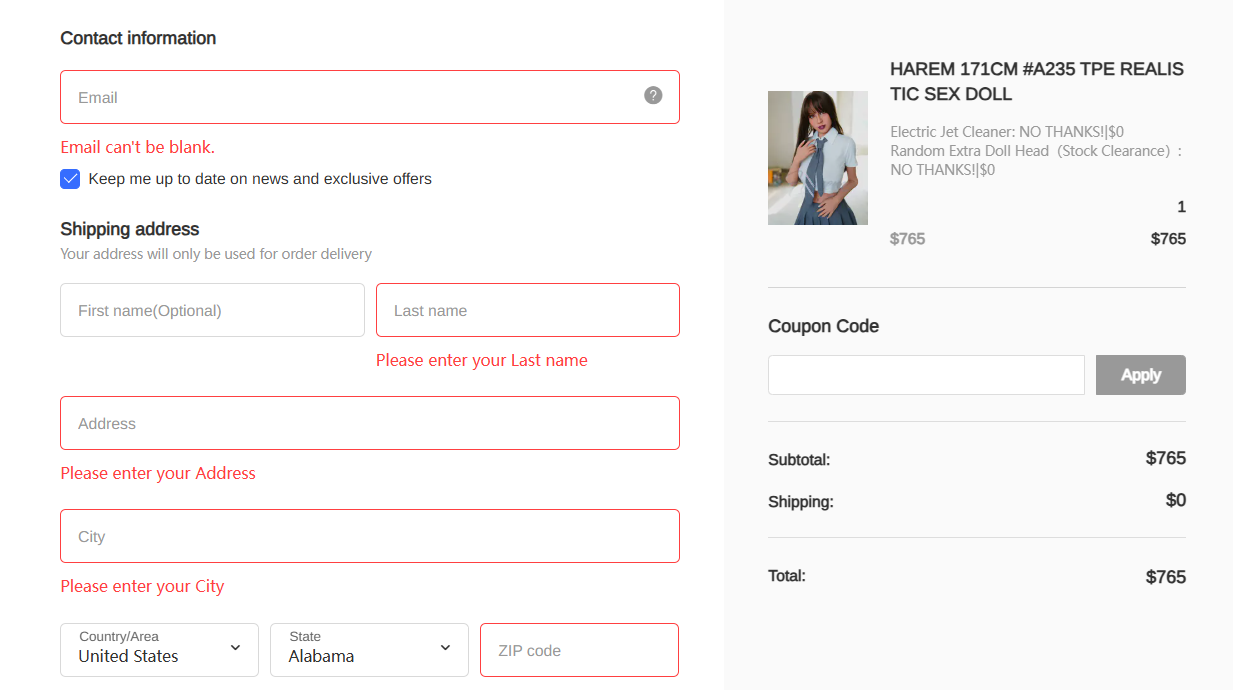
Task: Click the Total $765 amount
Action: (1165, 577)
